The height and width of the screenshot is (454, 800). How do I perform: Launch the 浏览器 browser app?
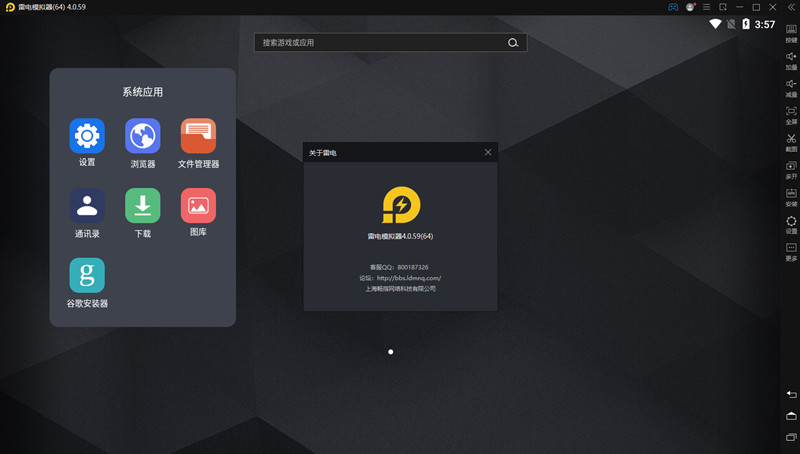(142, 136)
